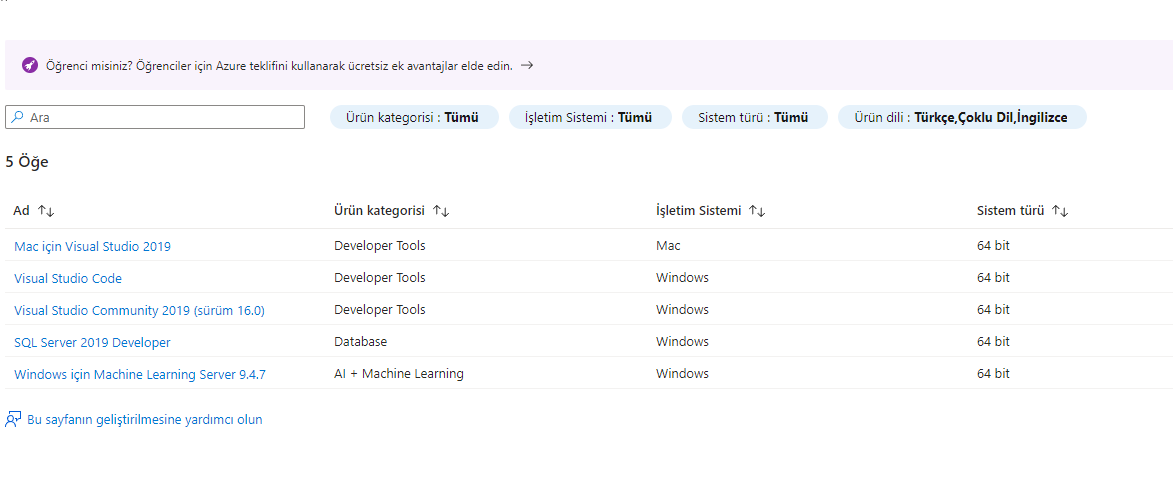The width and height of the screenshot is (1173, 480).
Task: Select Windows cell in SQL Server row
Action: (682, 342)
